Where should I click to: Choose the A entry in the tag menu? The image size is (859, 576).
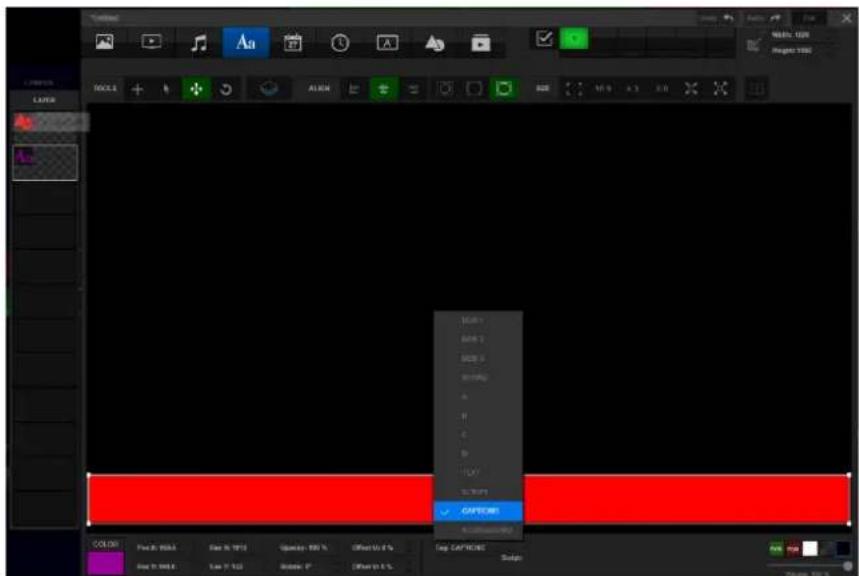478,397
